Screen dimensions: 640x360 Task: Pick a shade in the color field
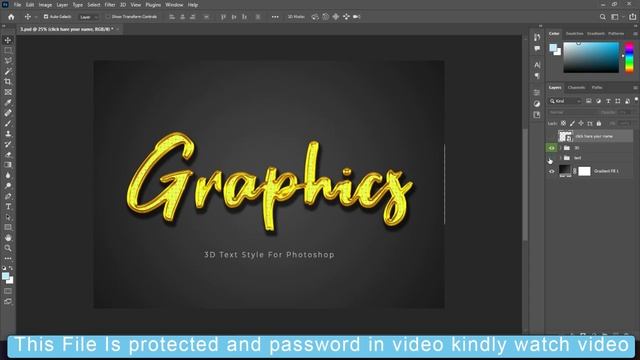click(x=591, y=57)
